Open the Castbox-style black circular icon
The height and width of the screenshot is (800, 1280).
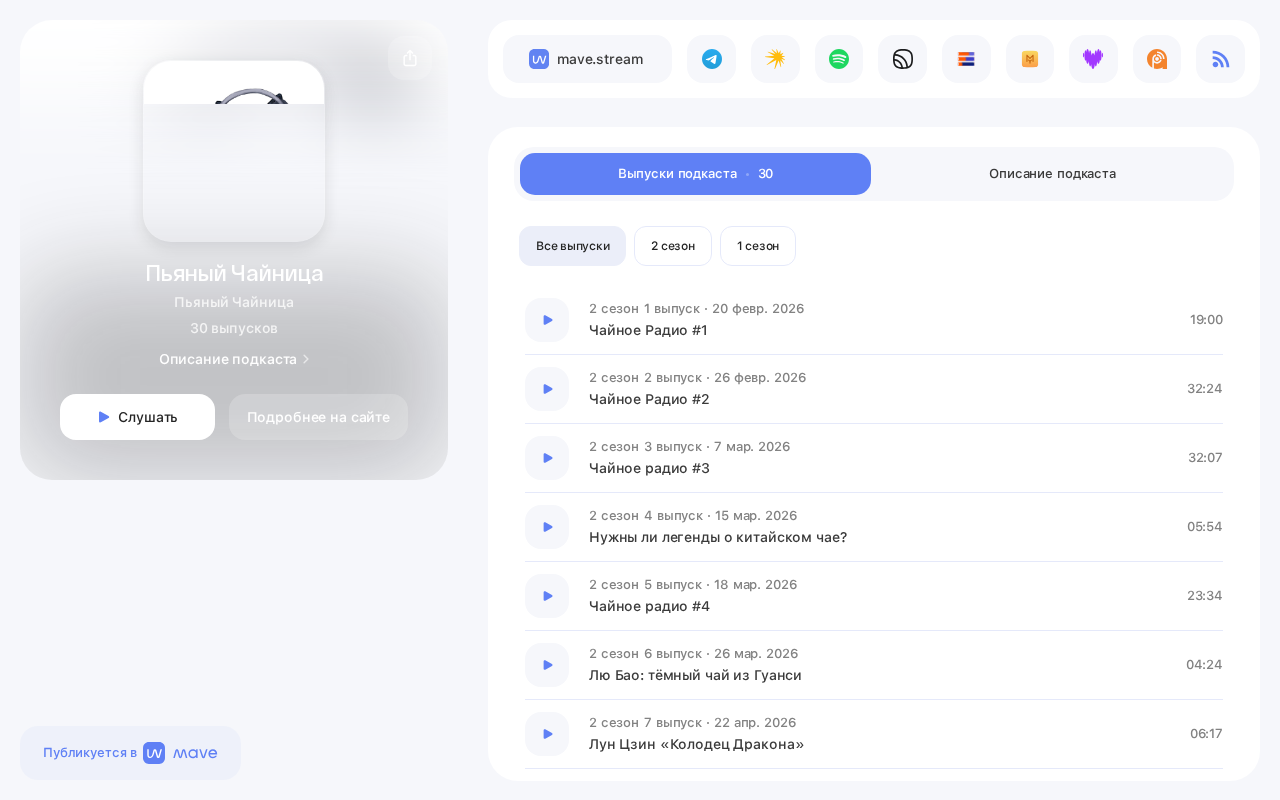[902, 59]
